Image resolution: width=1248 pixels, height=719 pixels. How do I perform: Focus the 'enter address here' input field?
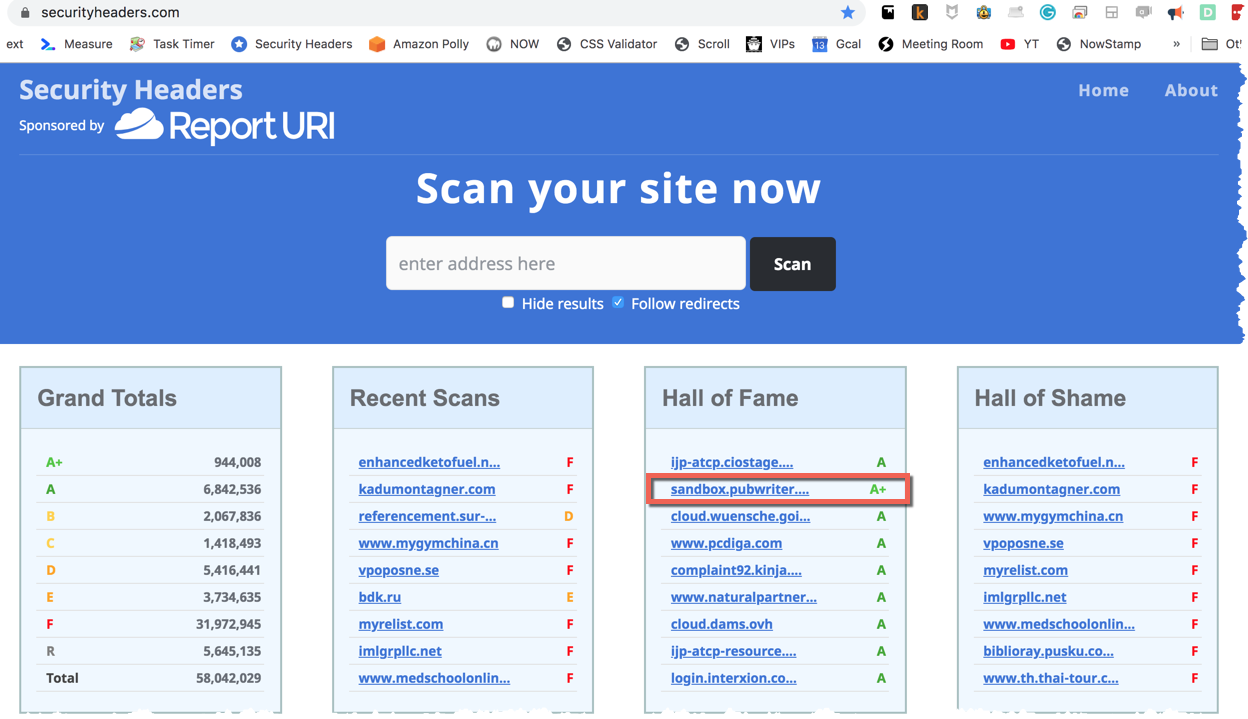566,263
